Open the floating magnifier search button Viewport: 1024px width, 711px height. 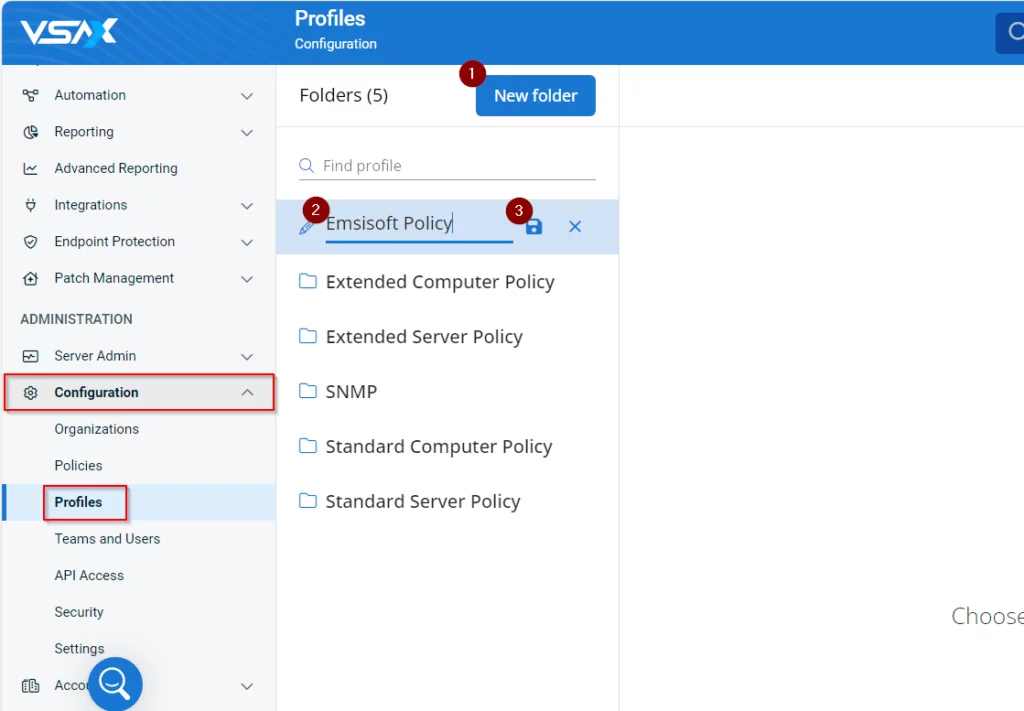[115, 684]
